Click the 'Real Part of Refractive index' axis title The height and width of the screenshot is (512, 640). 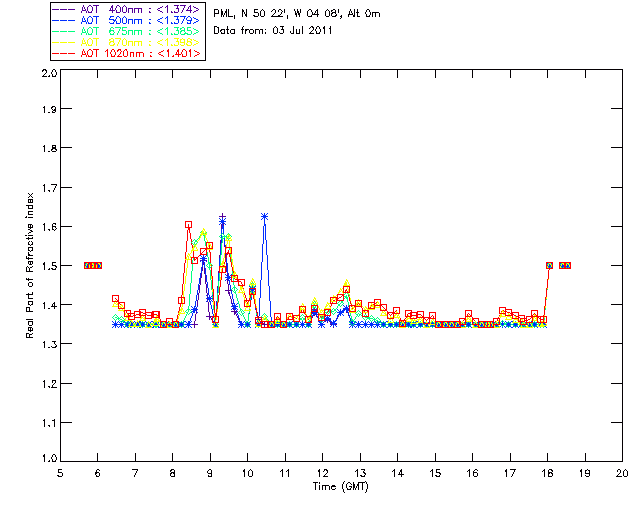tap(30, 265)
